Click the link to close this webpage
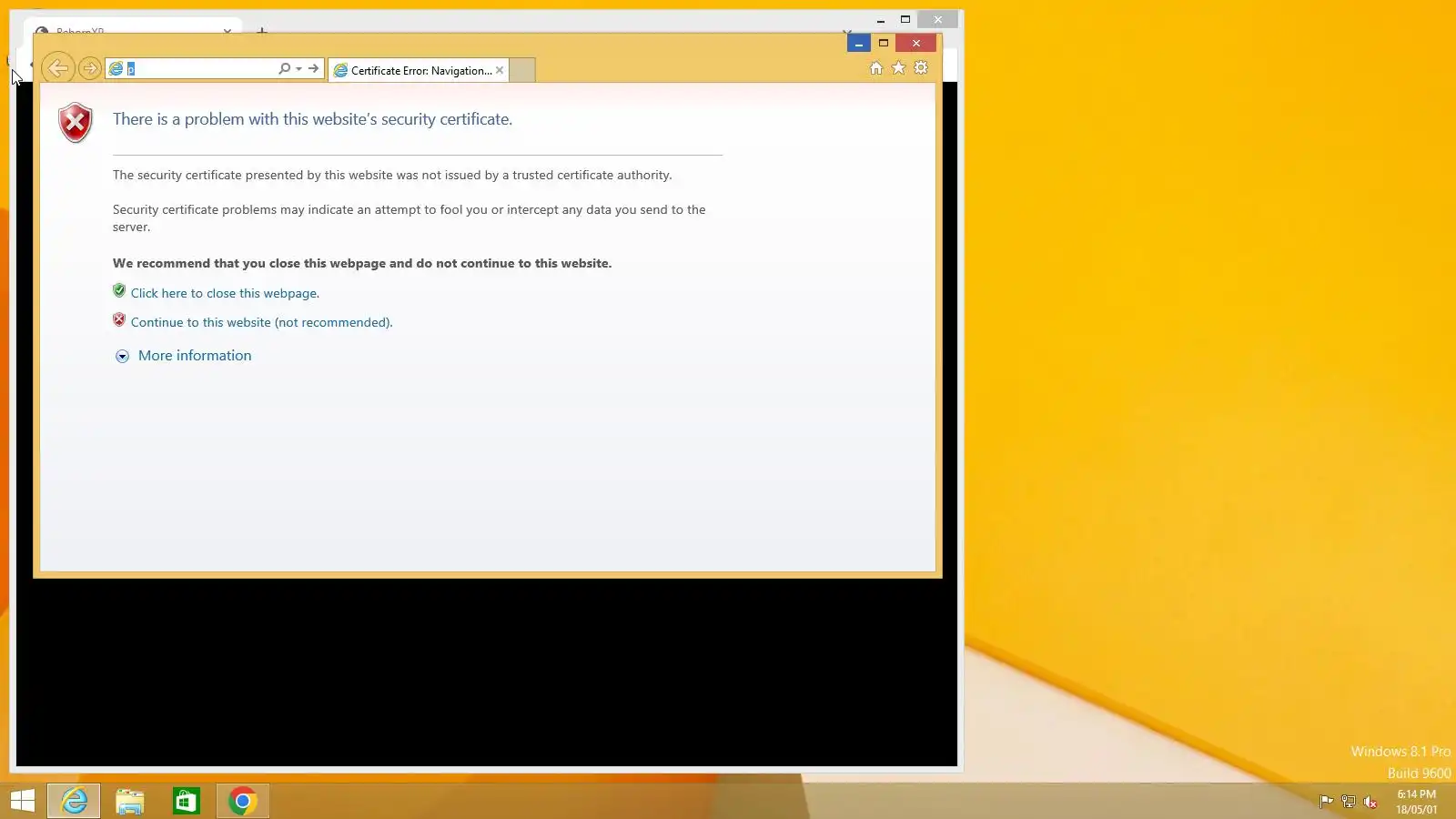The width and height of the screenshot is (1456, 819). 225,293
